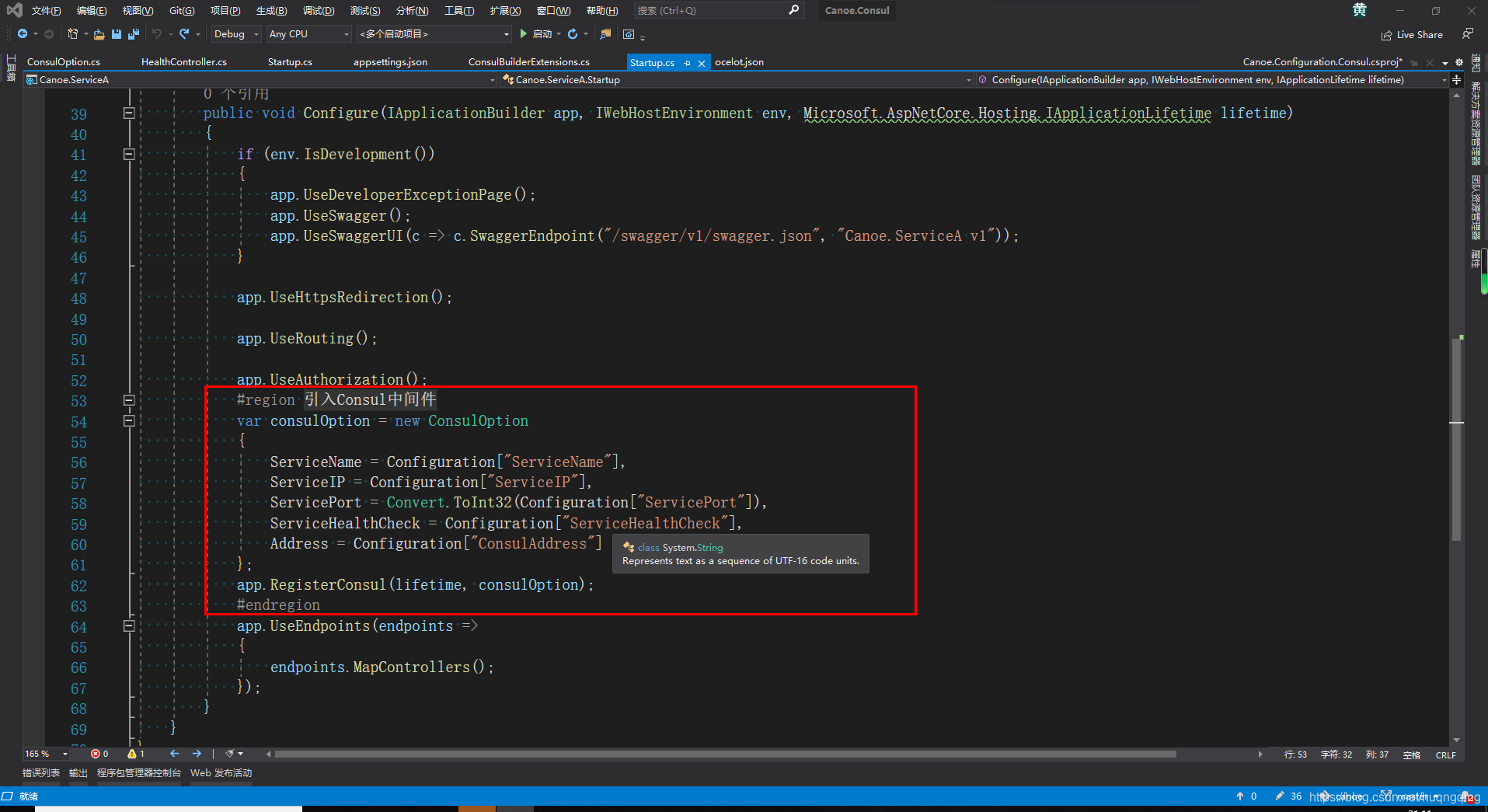Open the Web 发布活动 panel tab
The image size is (1488, 812).
click(221, 773)
